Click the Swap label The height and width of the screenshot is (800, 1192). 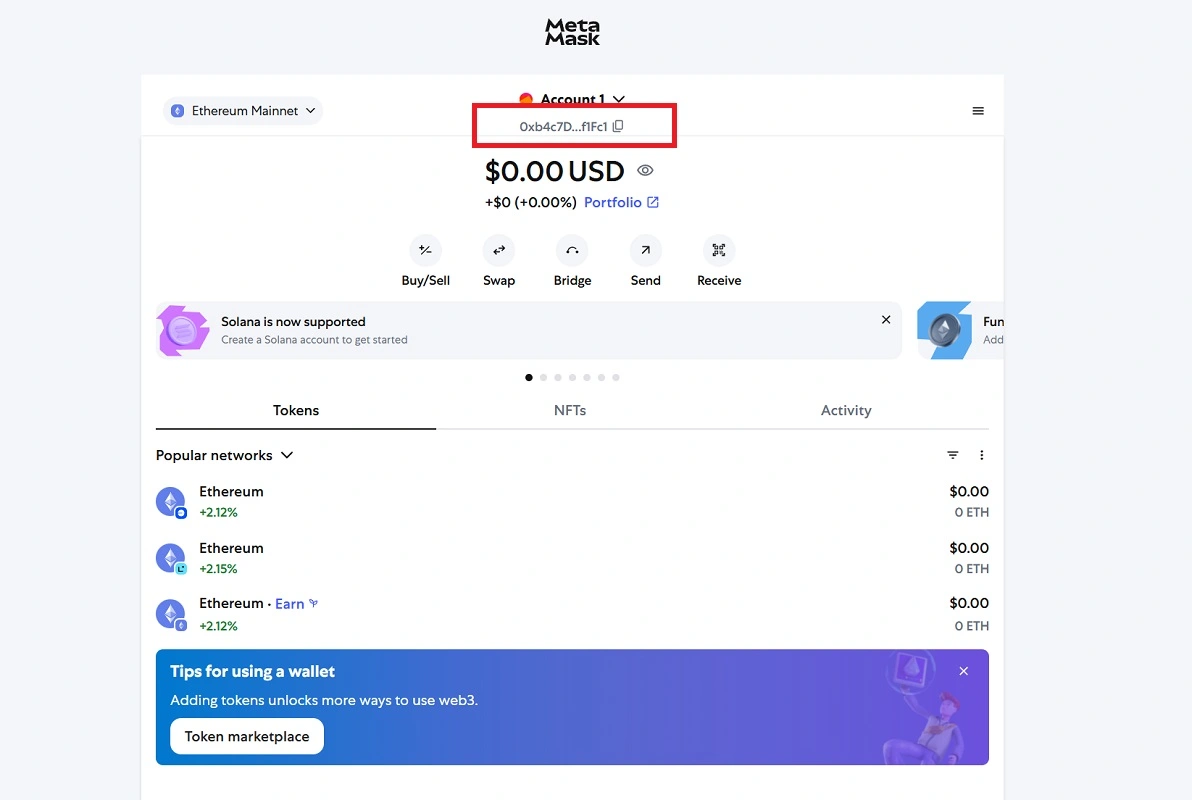pos(499,281)
